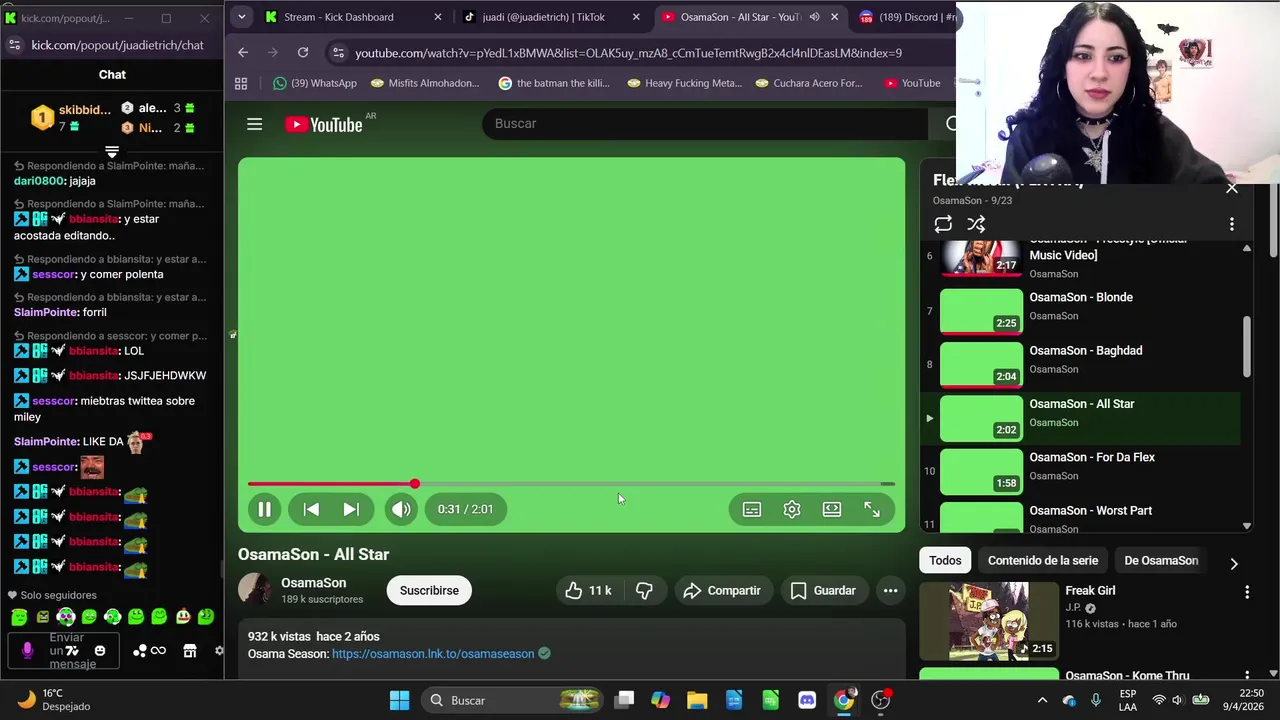1280x720 pixels.
Task: Open channel points bubbles in Kick chat
Action: (x=140, y=651)
